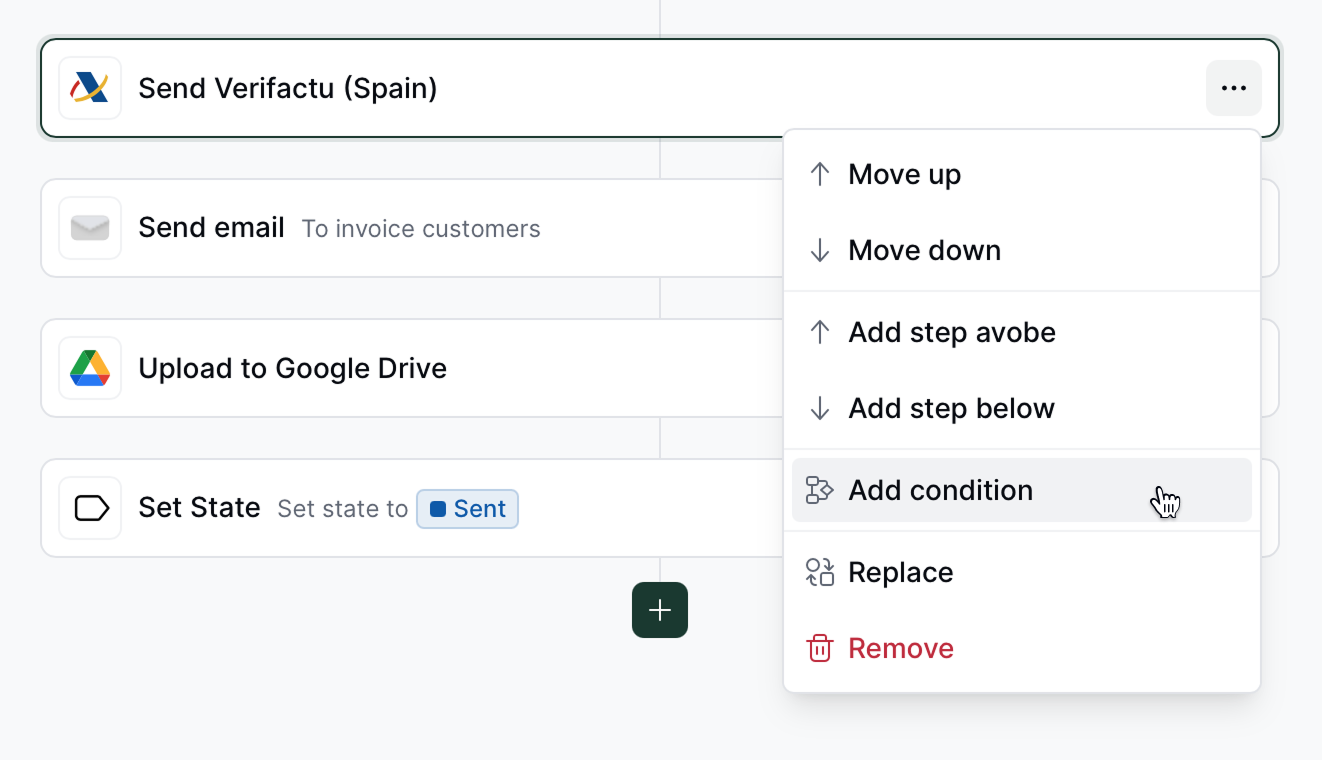Click the gray envelope email icon
This screenshot has height=760, width=1322.
pos(90,228)
